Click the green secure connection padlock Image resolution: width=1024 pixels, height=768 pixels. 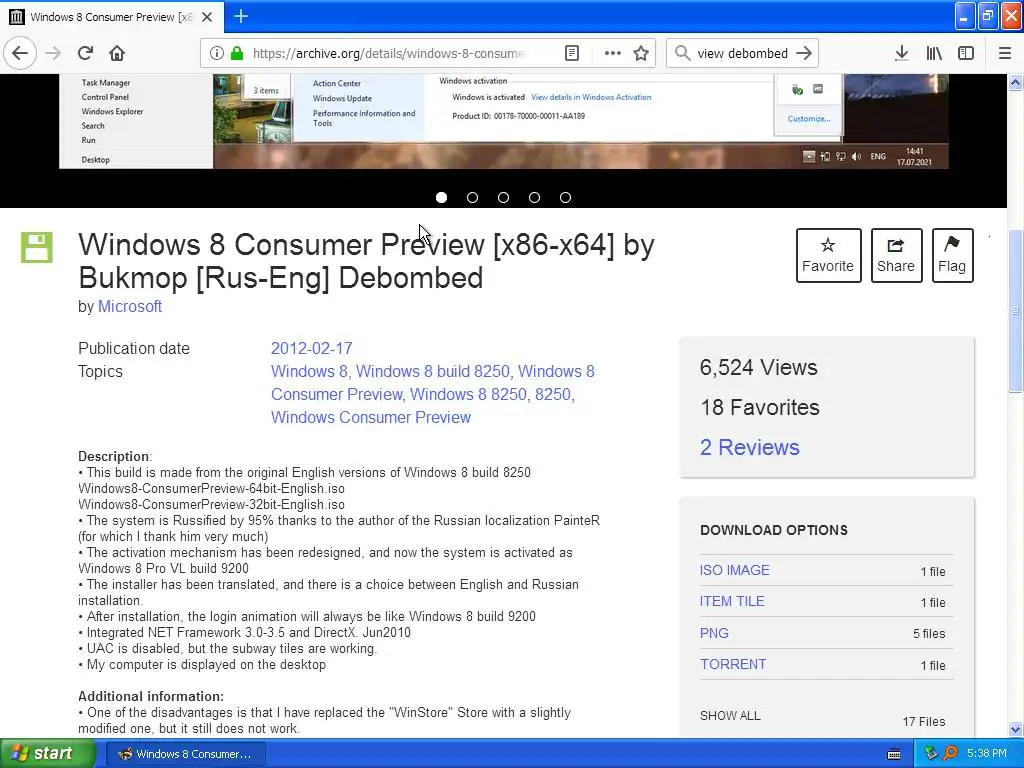click(x=236, y=53)
